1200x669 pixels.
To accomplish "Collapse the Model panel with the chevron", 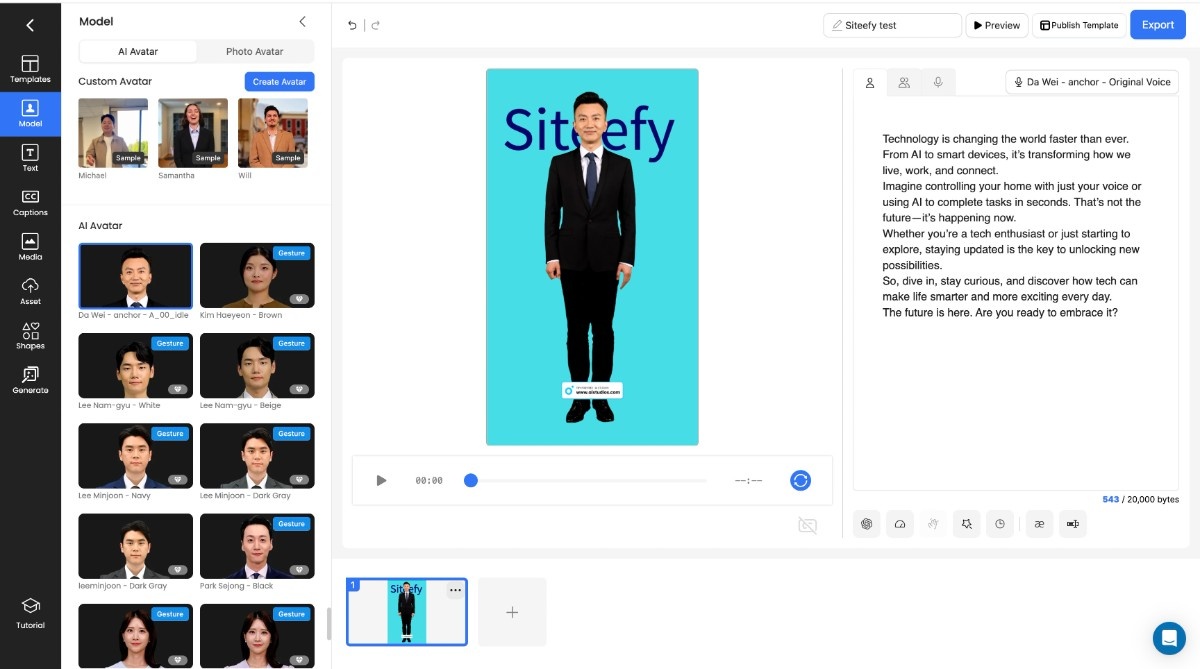I will (x=302, y=21).
